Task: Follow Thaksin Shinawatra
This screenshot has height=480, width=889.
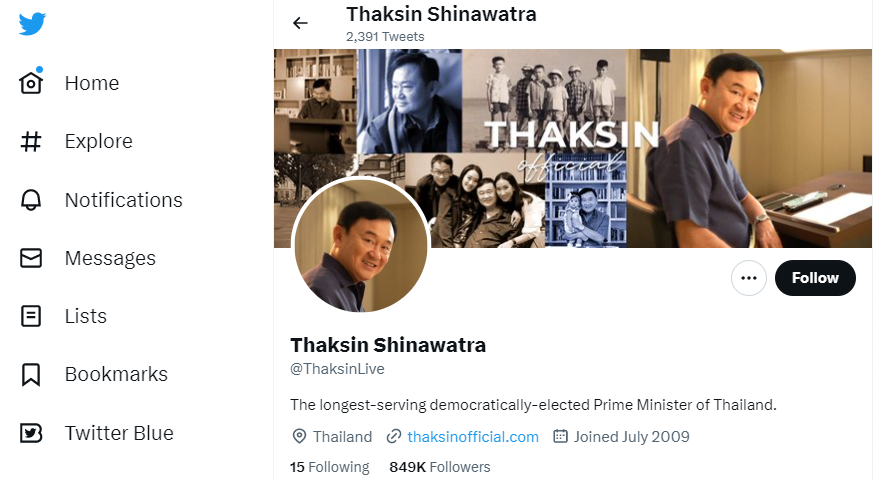Action: point(815,278)
